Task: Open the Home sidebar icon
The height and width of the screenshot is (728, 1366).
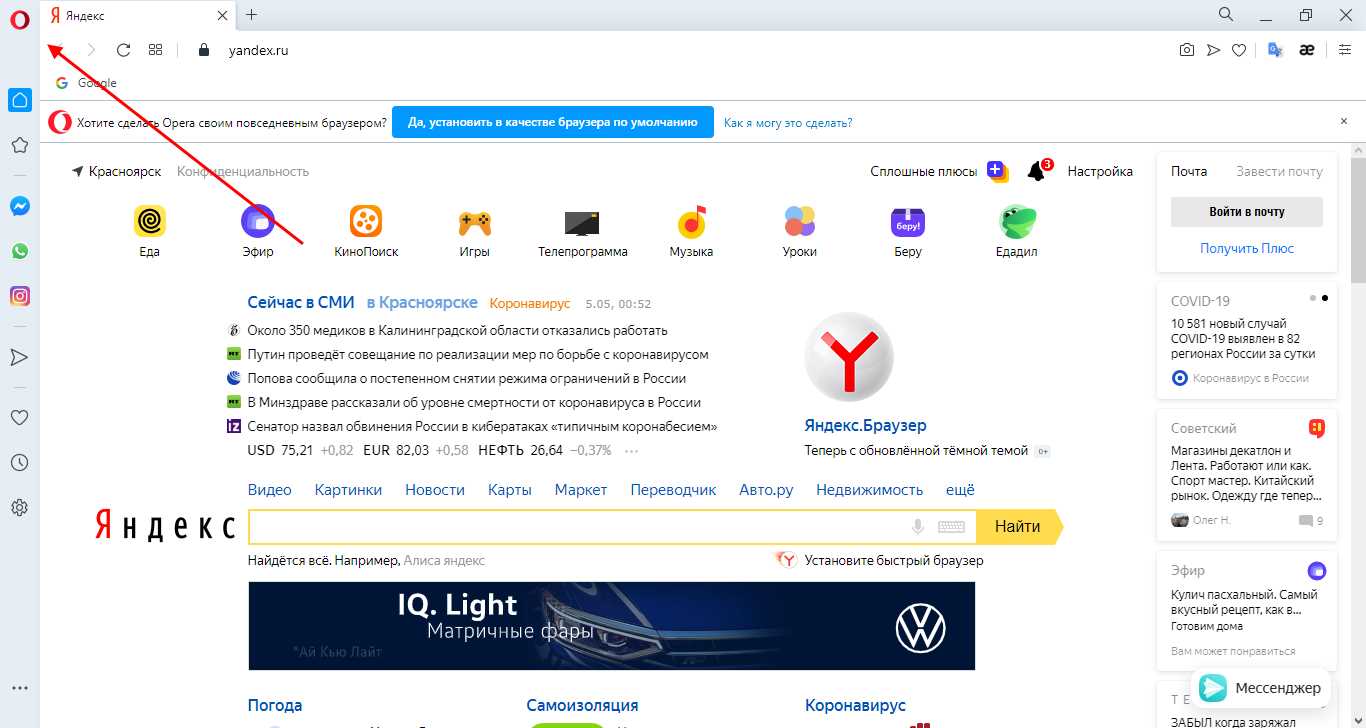Action: [x=19, y=100]
